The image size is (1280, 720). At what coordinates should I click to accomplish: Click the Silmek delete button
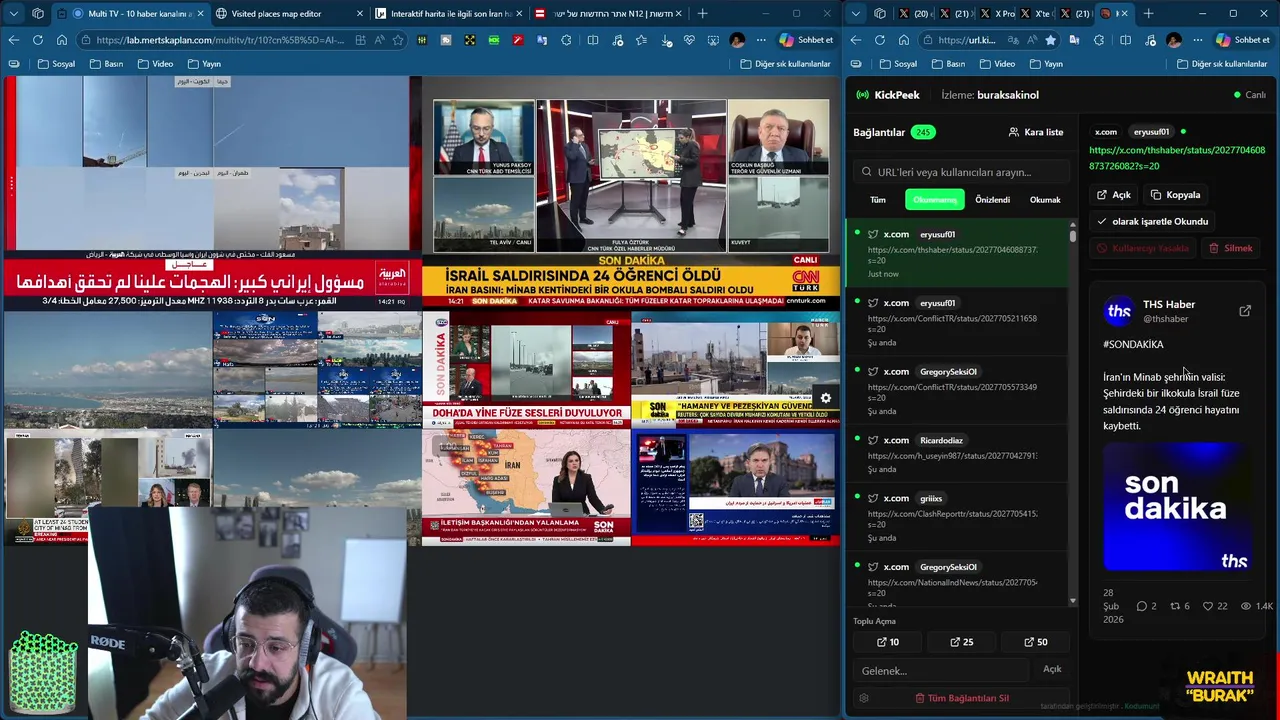coord(1231,248)
